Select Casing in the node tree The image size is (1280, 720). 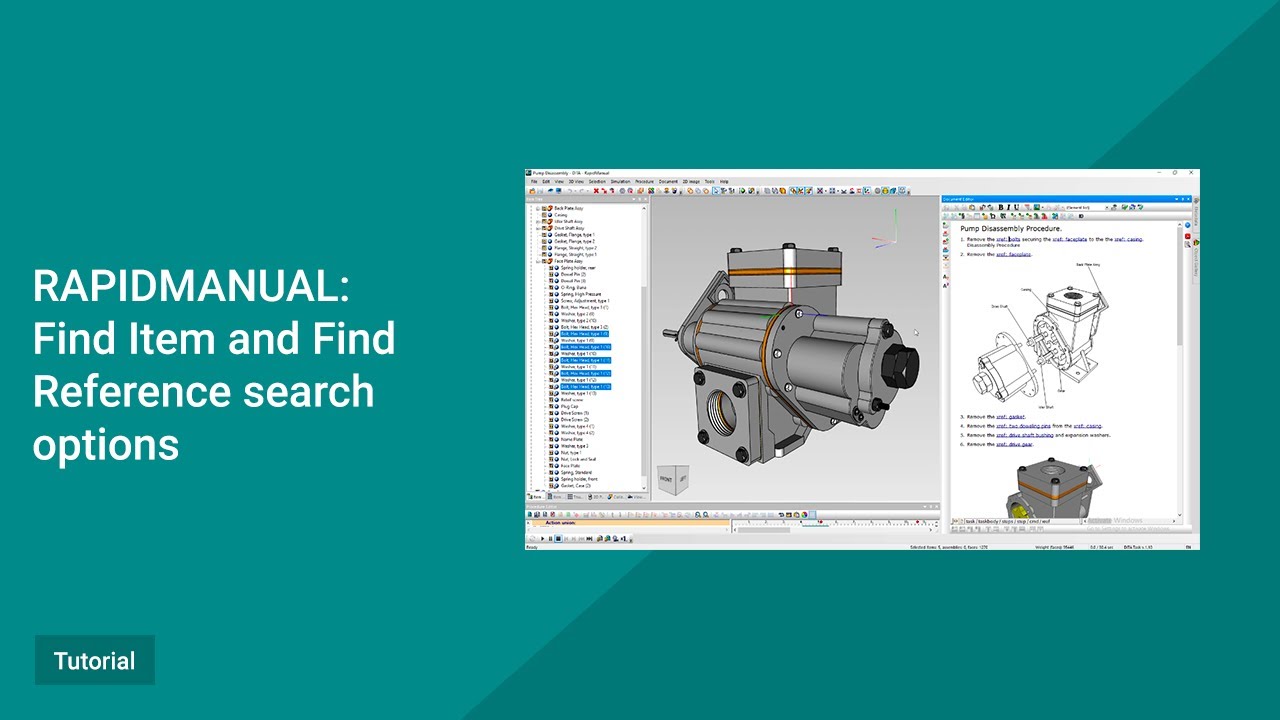point(561,214)
